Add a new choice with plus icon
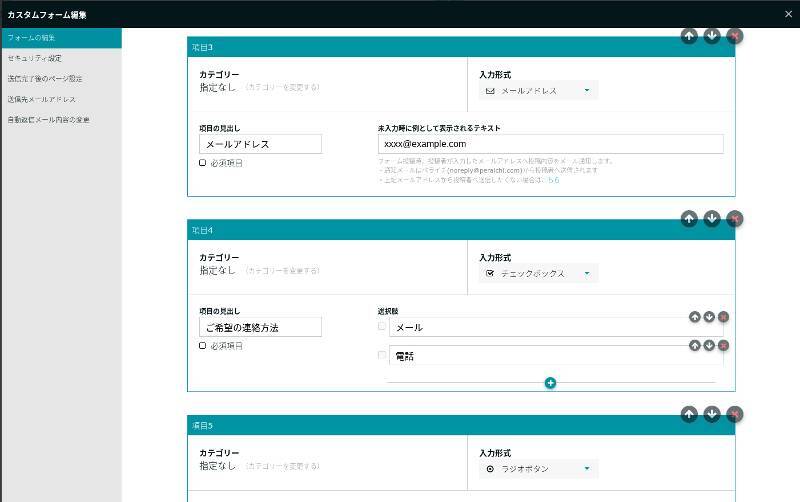This screenshot has width=800, height=502. (x=550, y=383)
